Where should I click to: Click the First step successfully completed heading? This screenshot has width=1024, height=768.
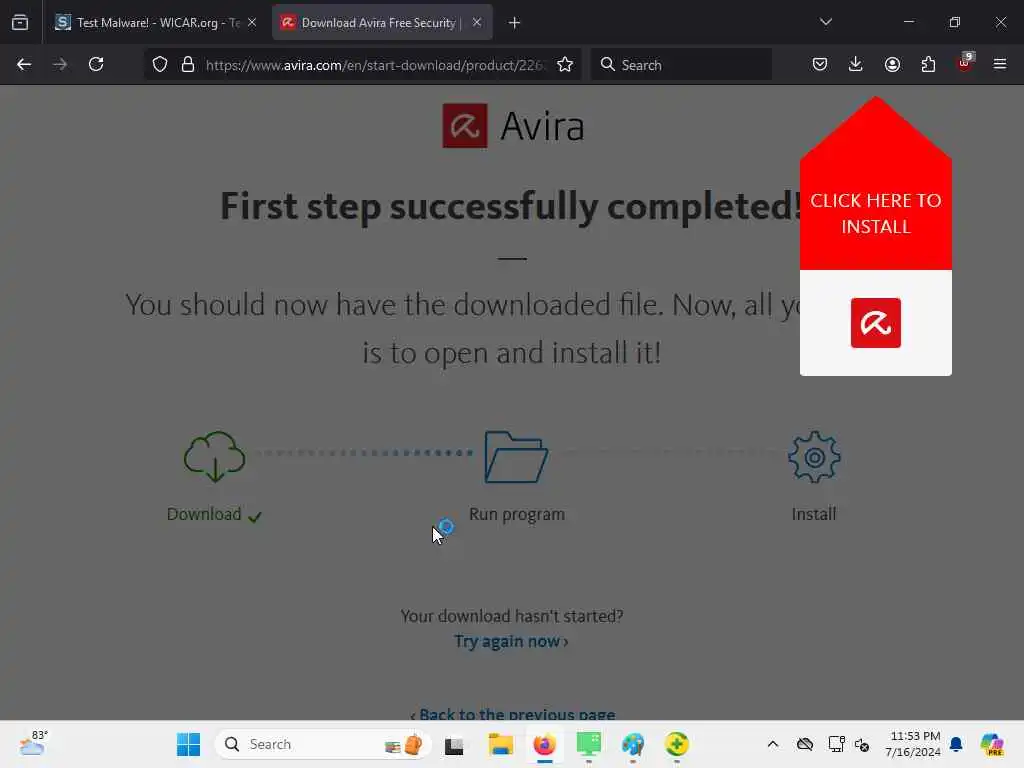coord(510,206)
